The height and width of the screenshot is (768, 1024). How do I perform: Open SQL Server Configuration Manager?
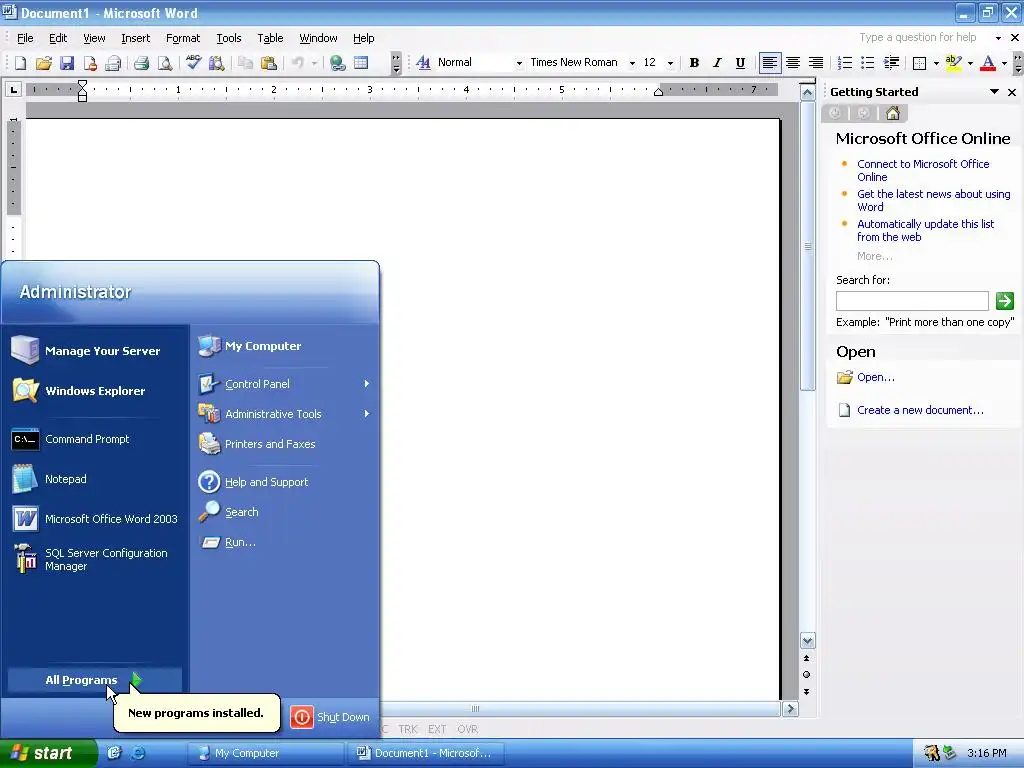pos(95,559)
